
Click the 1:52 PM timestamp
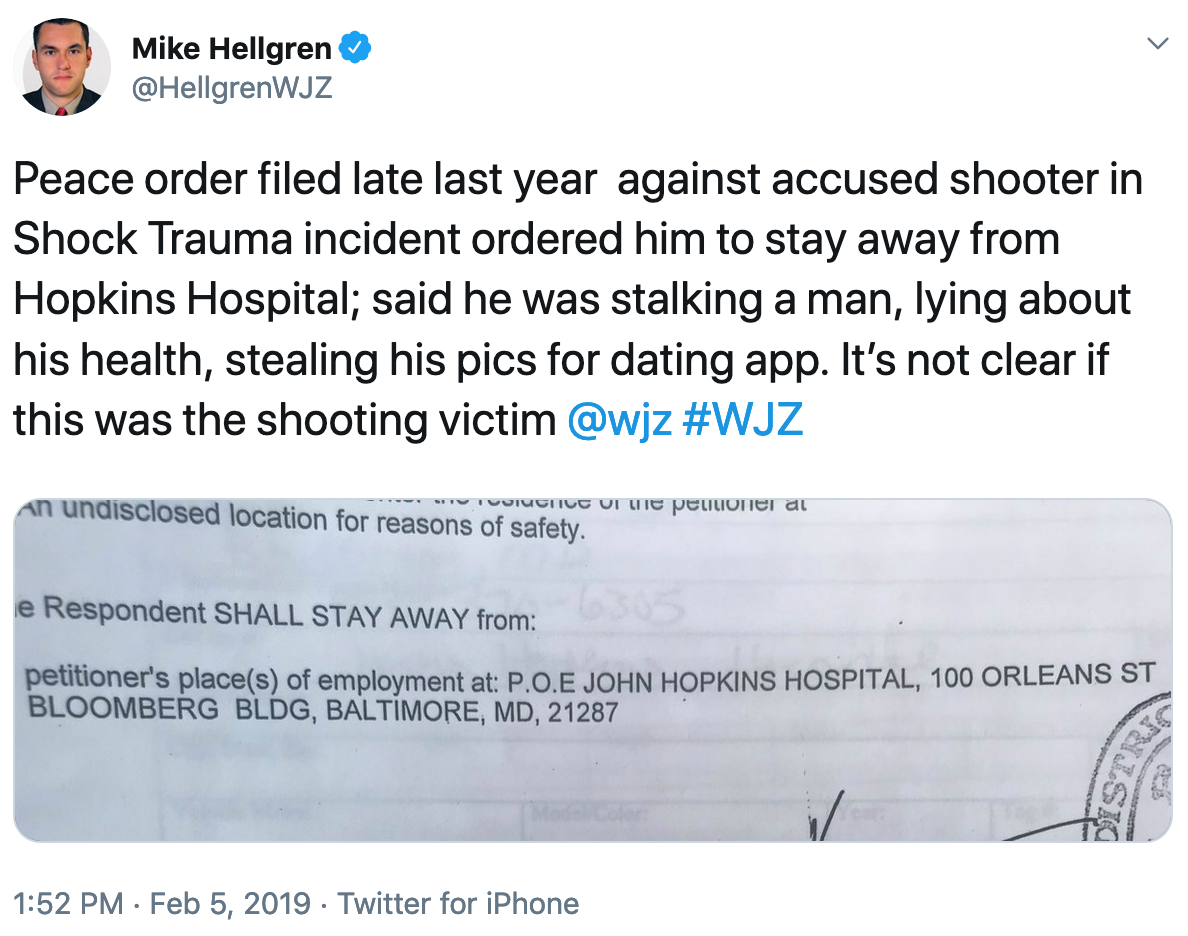pyautogui.click(x=68, y=904)
